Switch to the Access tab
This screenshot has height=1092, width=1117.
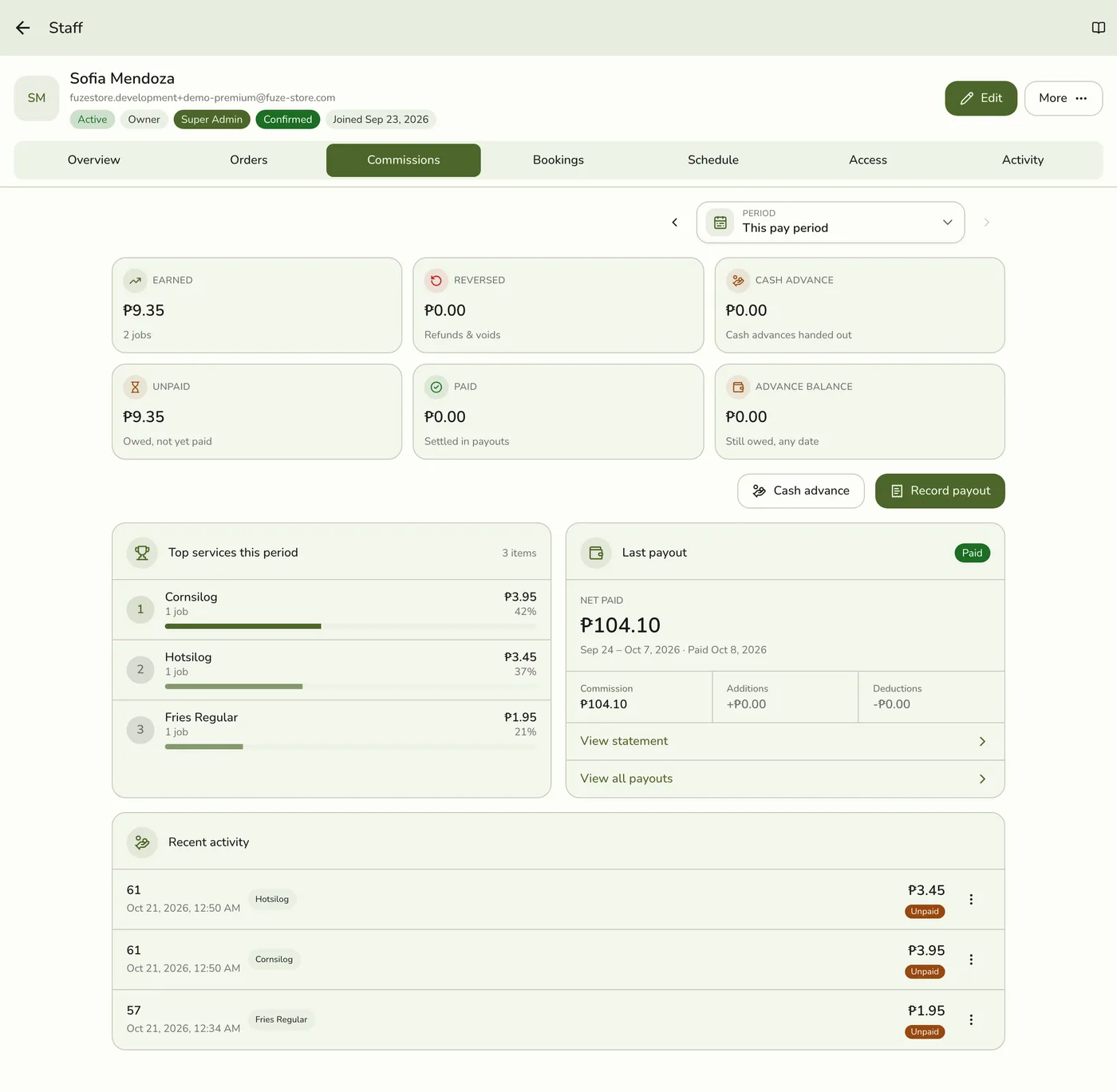click(868, 160)
